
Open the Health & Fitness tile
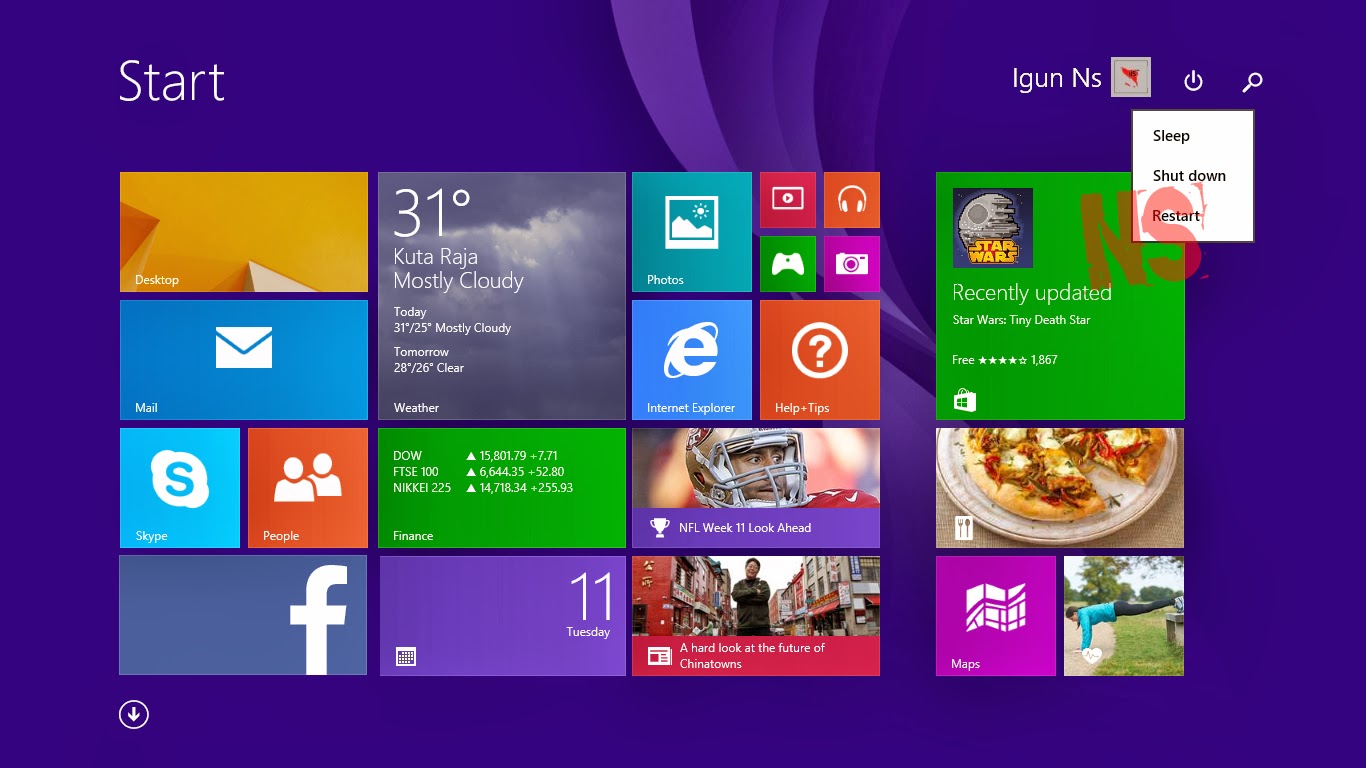(1124, 616)
